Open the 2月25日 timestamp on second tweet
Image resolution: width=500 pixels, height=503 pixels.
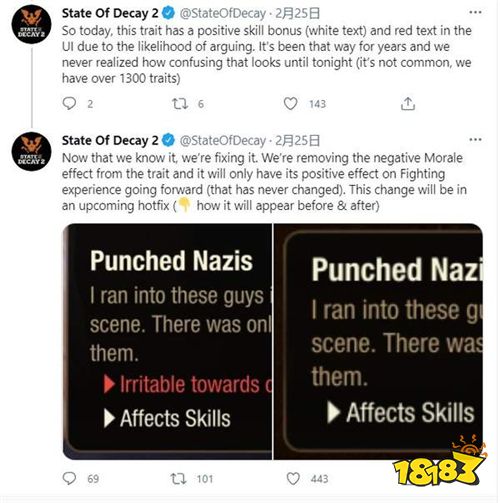tap(297, 140)
